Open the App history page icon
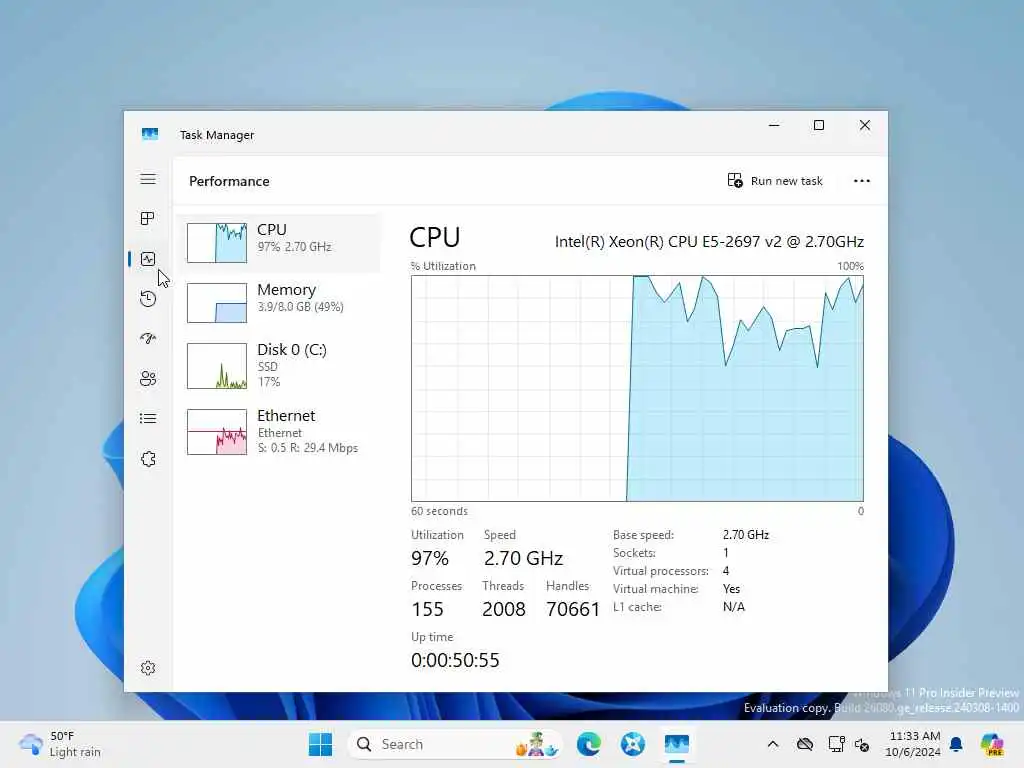The height and width of the screenshot is (768, 1024). pyautogui.click(x=148, y=298)
